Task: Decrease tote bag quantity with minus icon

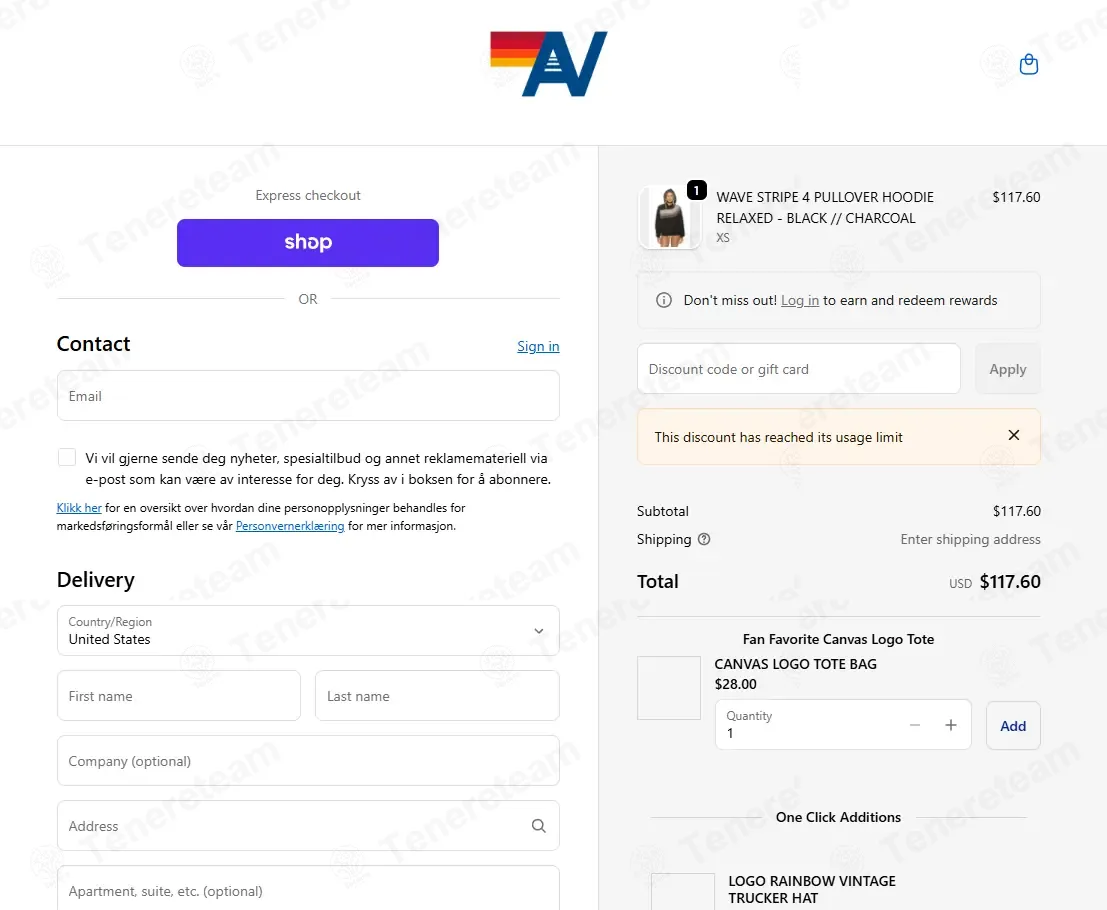Action: [x=914, y=725]
